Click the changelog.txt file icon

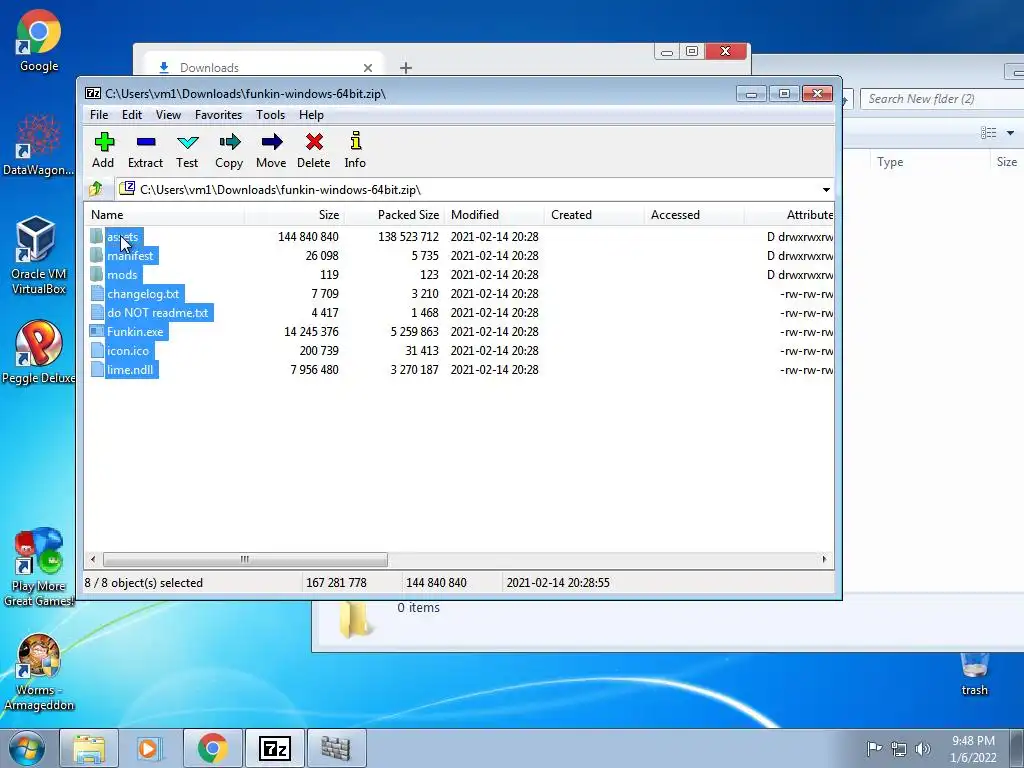pyautogui.click(x=97, y=293)
